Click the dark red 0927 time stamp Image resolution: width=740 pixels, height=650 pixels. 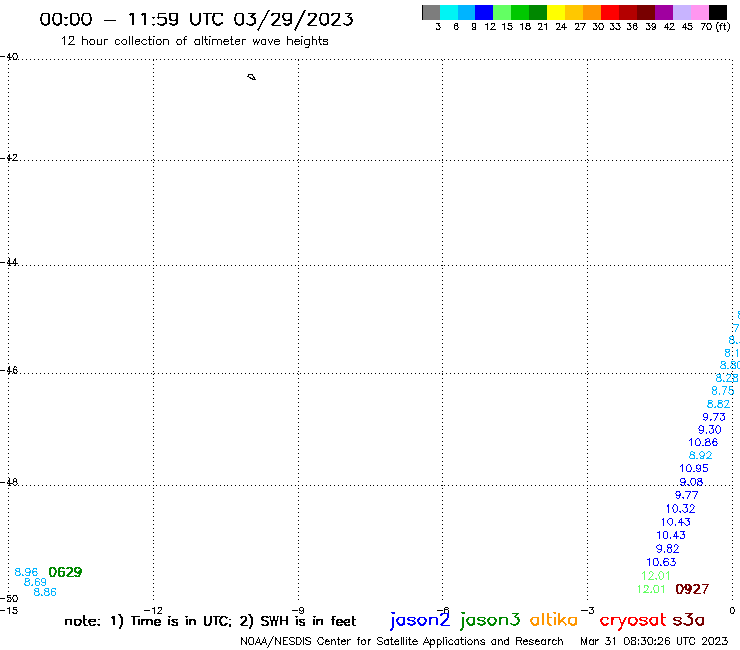(x=692, y=589)
